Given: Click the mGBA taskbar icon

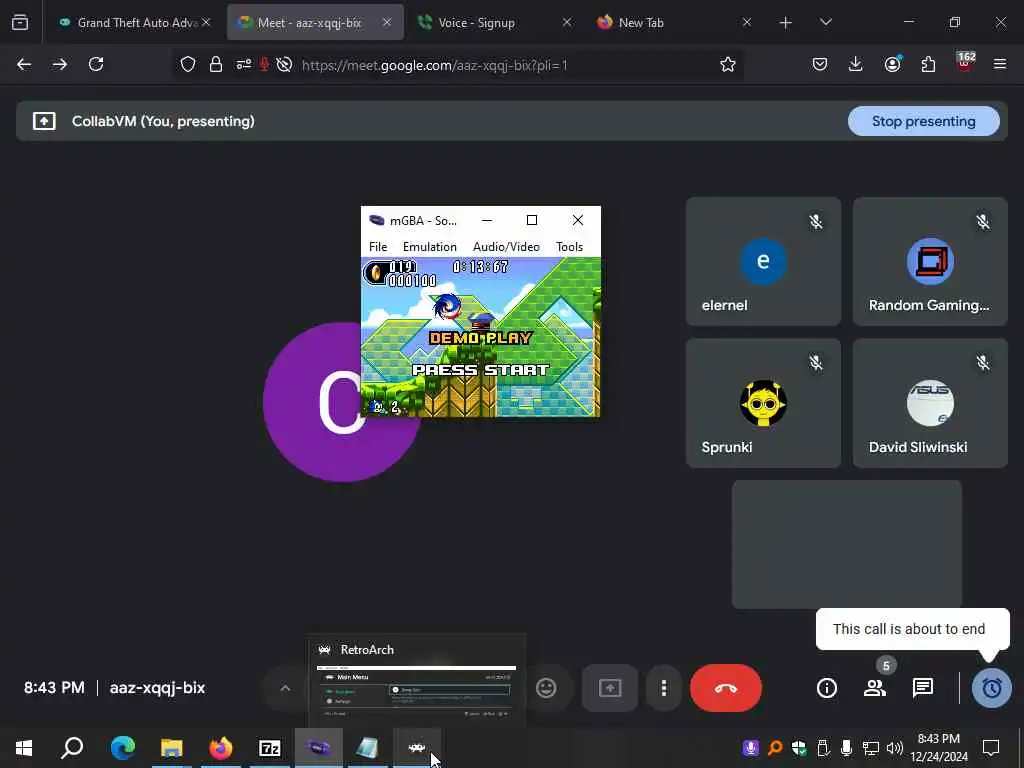Looking at the screenshot, I should coord(319,748).
